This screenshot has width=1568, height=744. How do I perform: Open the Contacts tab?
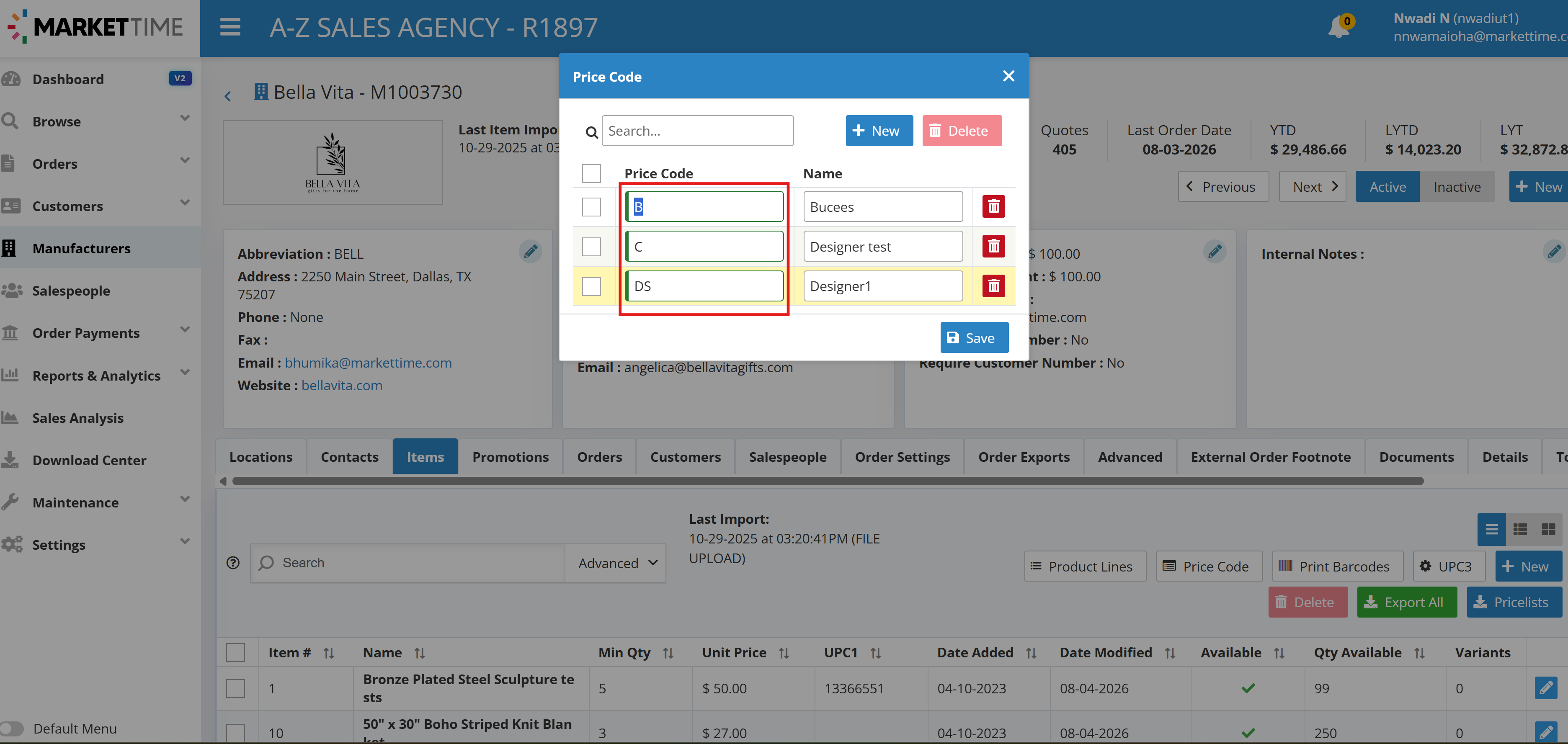[349, 457]
